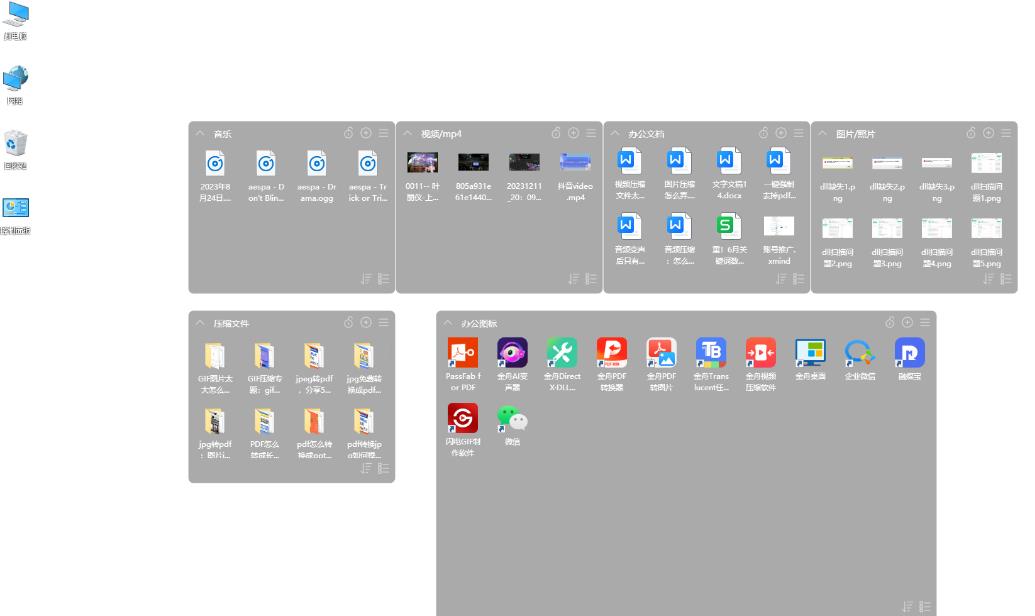Add item to the 音乐 panel
Image resolution: width=1035 pixels, height=616 pixels.
tap(366, 133)
